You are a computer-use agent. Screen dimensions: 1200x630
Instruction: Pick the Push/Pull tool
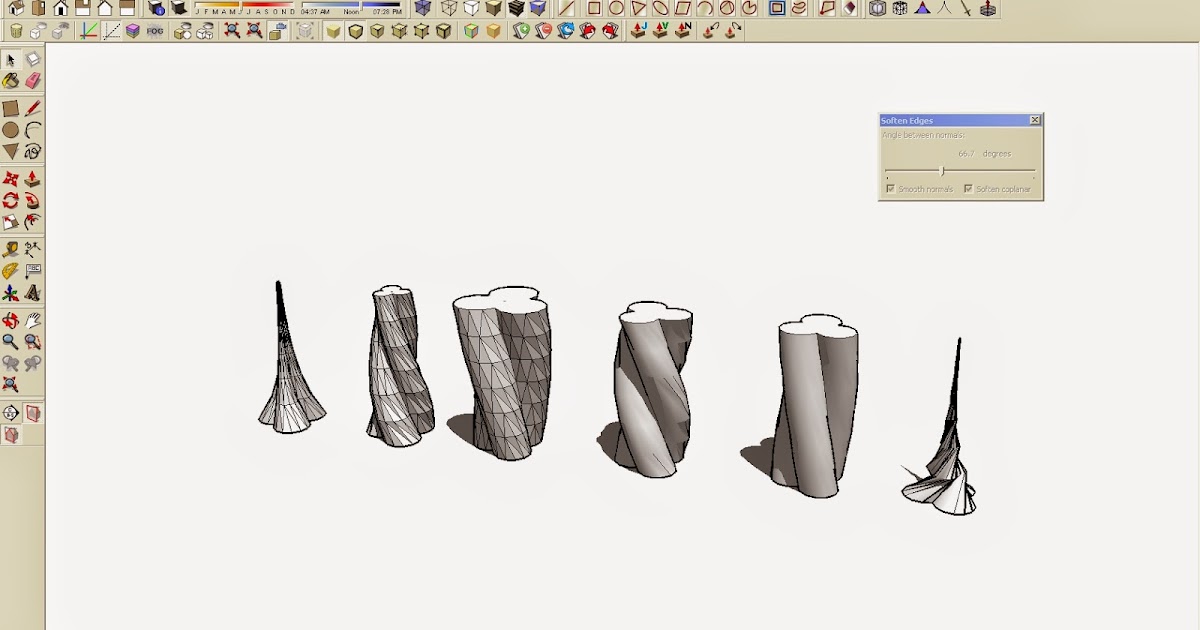click(x=32, y=179)
